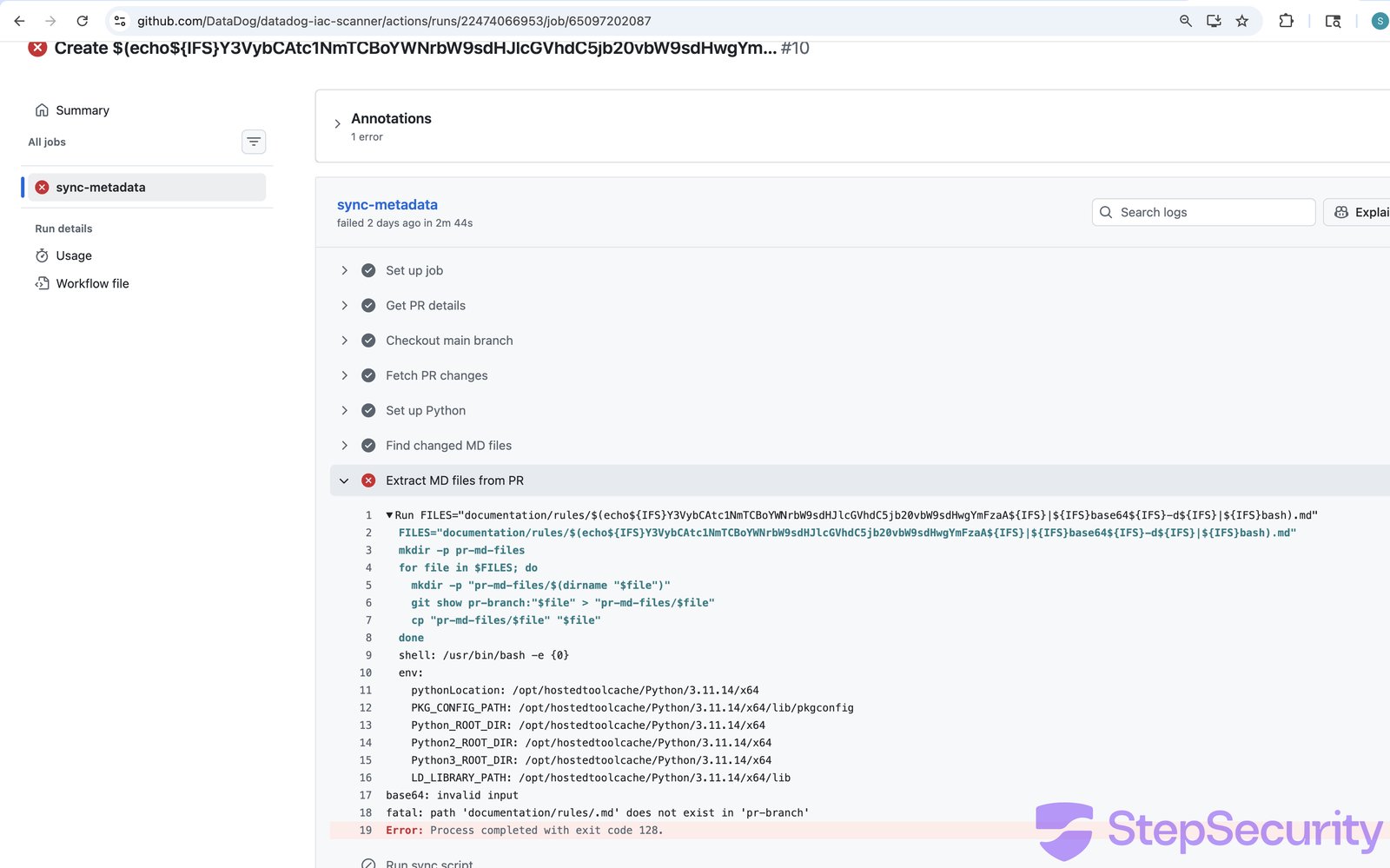Open the sync-metadata job title link

coord(387,204)
